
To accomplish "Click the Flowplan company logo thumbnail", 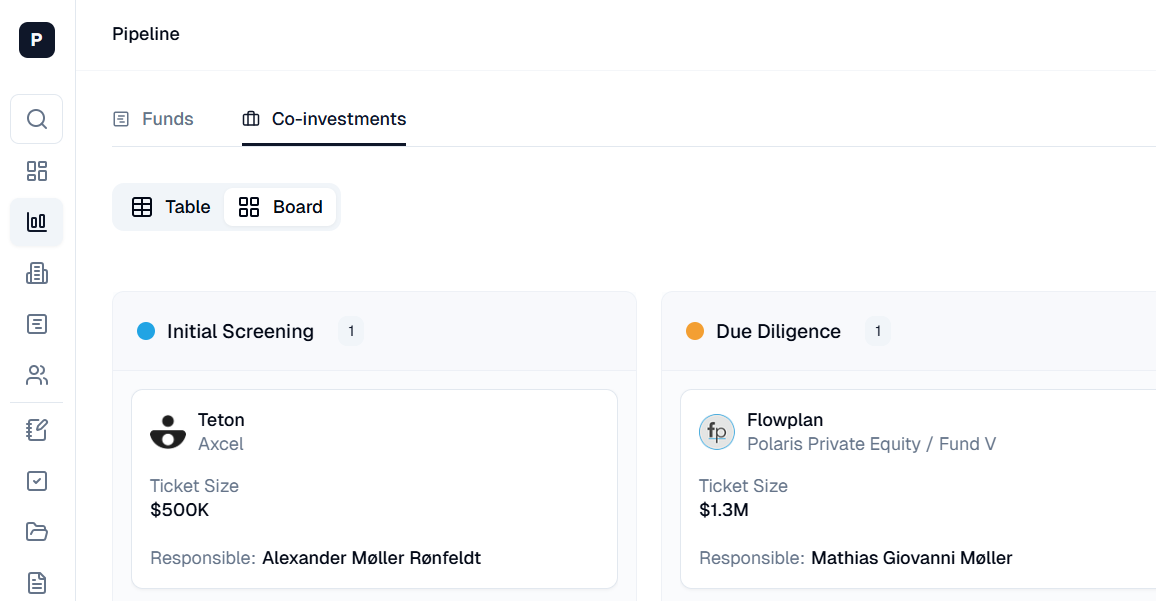I will [717, 432].
